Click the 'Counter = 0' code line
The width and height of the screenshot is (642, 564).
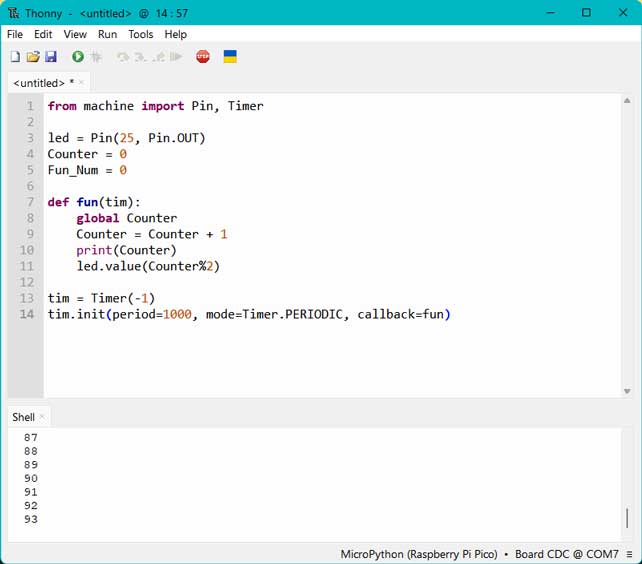tap(87, 154)
